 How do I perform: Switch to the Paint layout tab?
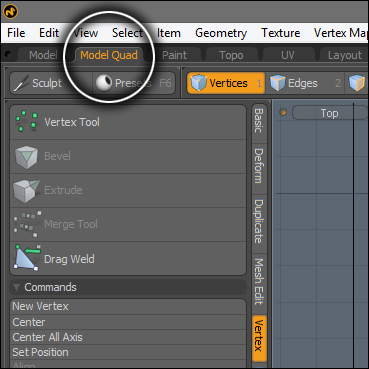pyautogui.click(x=175, y=55)
